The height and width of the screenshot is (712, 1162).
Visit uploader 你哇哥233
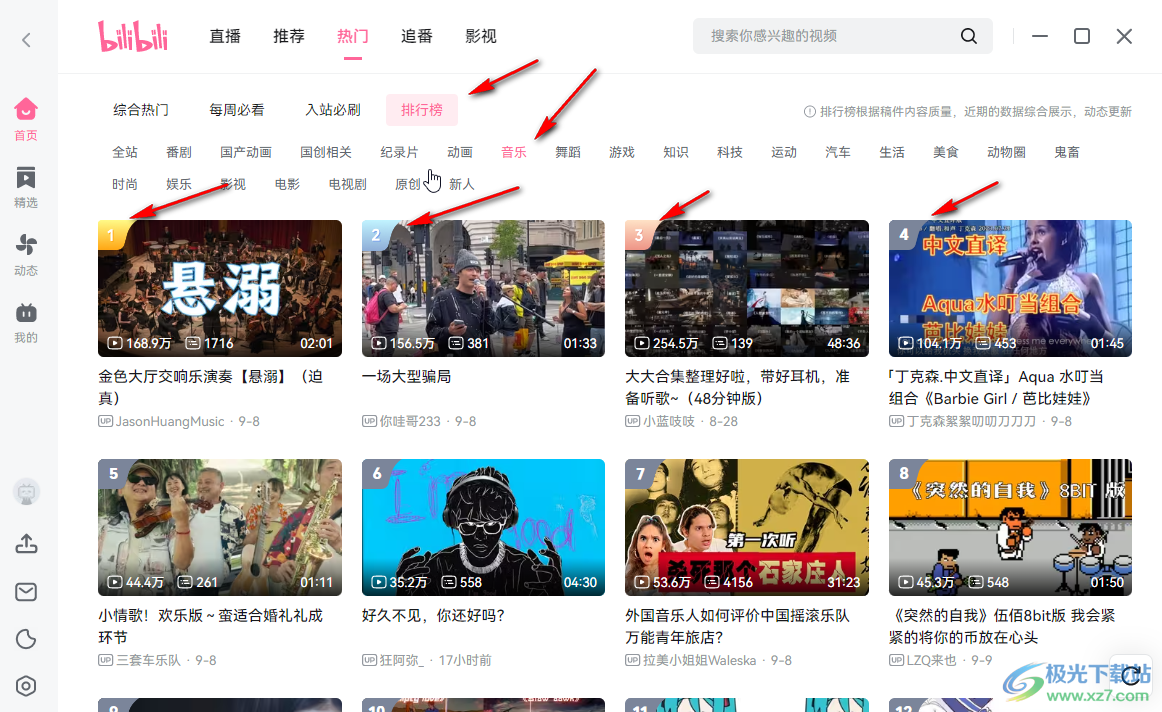click(410, 422)
